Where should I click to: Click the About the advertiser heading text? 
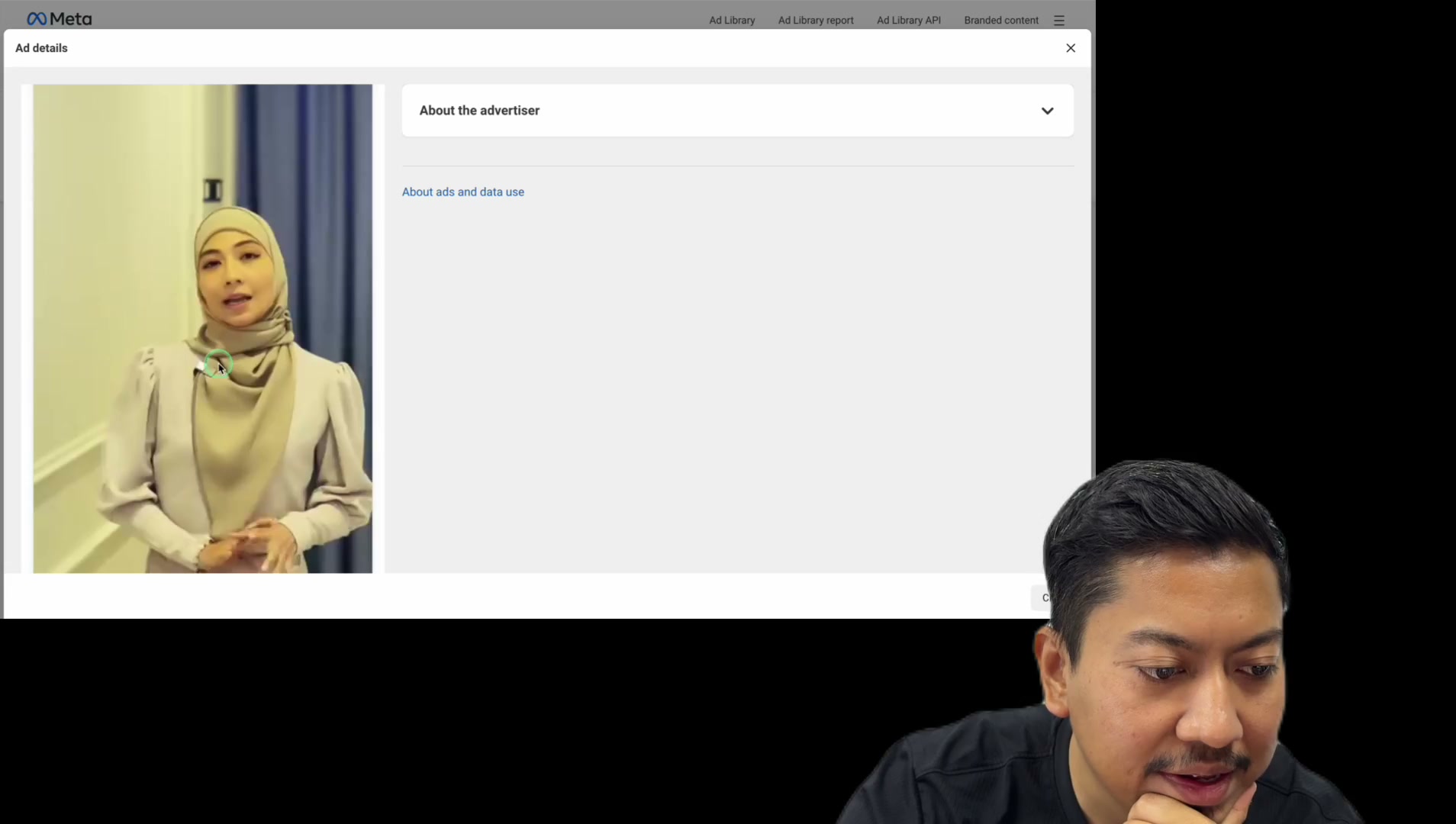pos(479,111)
